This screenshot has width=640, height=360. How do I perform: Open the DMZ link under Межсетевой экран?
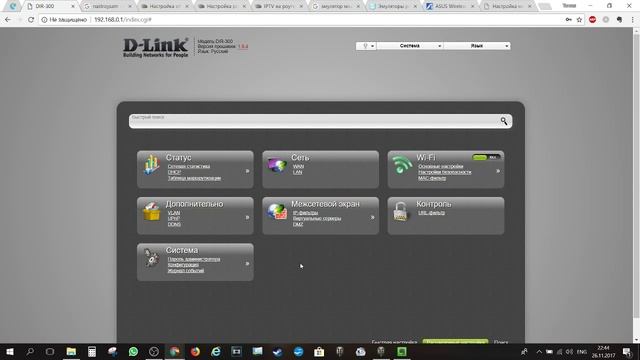click(x=298, y=224)
